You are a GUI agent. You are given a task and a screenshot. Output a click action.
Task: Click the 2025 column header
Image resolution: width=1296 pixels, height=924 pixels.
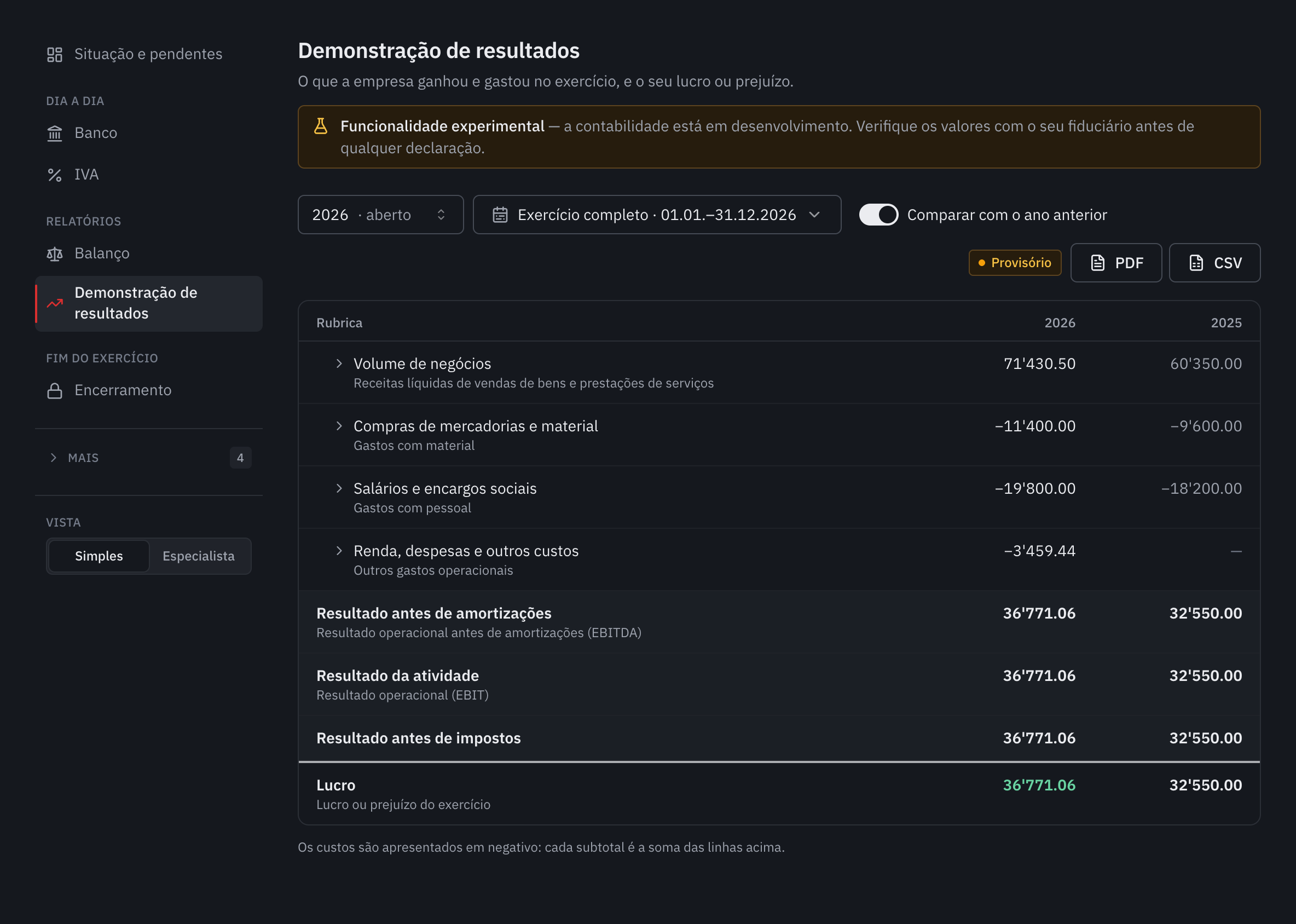[x=1226, y=322]
